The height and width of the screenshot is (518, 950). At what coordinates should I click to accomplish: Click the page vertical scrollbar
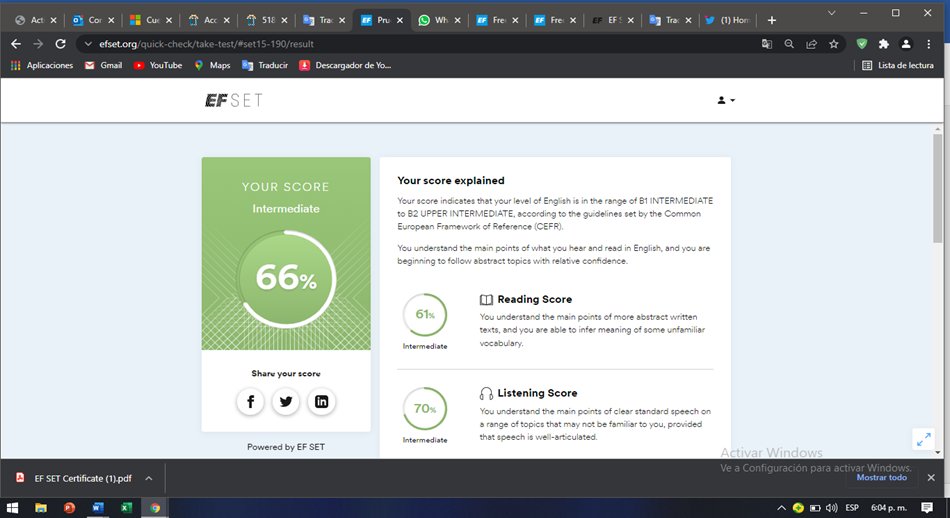coord(938,188)
